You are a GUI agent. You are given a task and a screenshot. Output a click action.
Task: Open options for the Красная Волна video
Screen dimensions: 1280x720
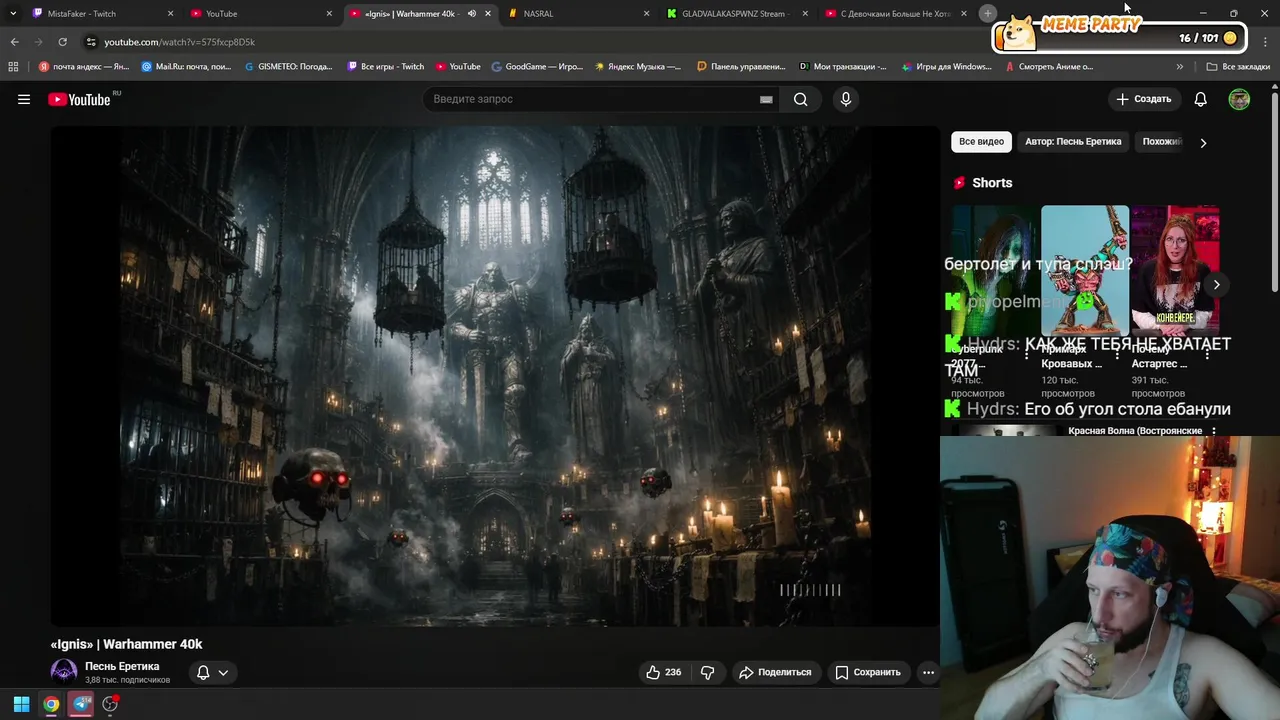coord(1214,431)
